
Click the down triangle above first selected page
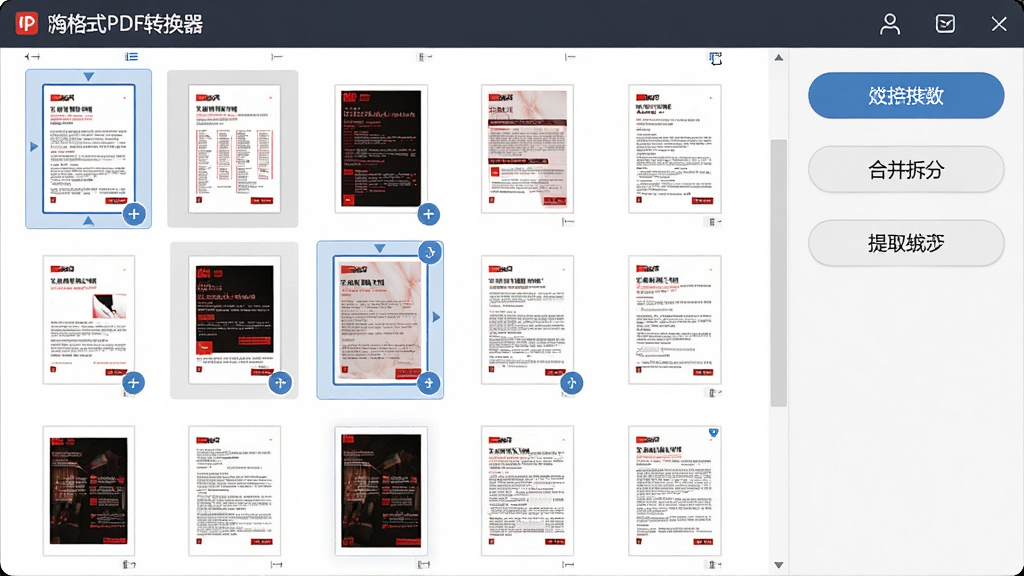pos(88,76)
